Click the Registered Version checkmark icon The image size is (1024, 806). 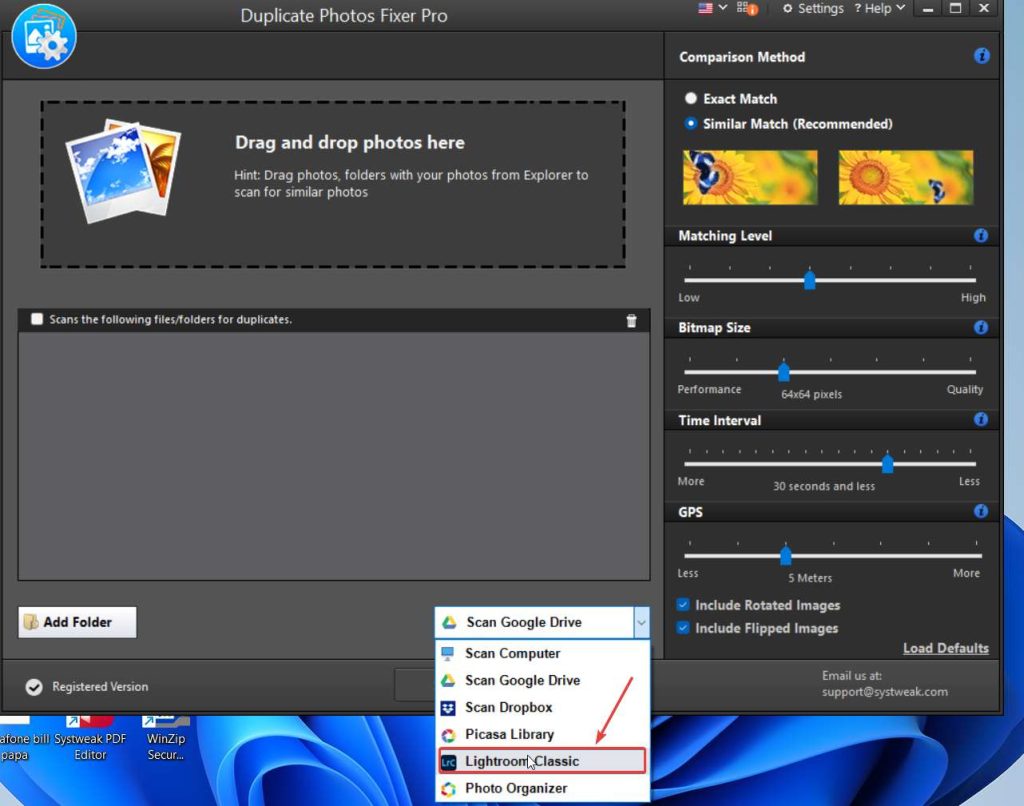click(34, 687)
